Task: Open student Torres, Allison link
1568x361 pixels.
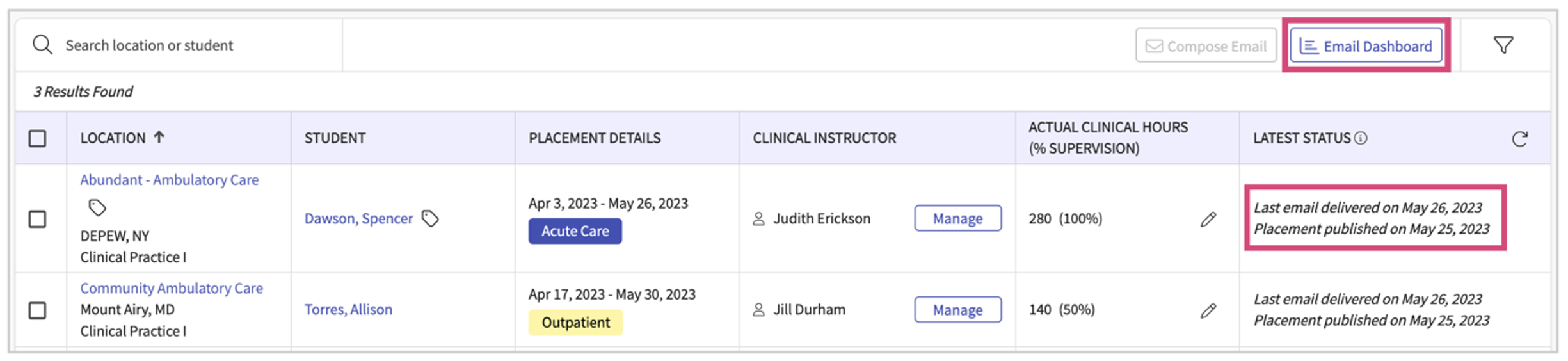Action: point(348,310)
